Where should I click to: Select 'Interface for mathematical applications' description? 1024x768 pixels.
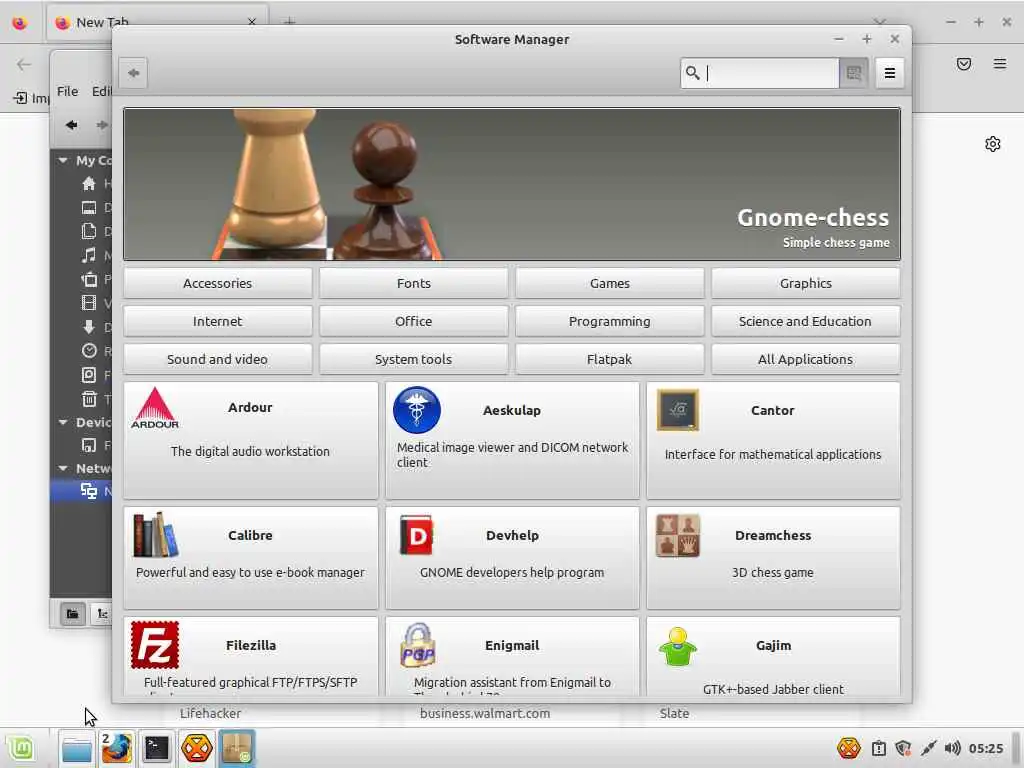coord(773,455)
